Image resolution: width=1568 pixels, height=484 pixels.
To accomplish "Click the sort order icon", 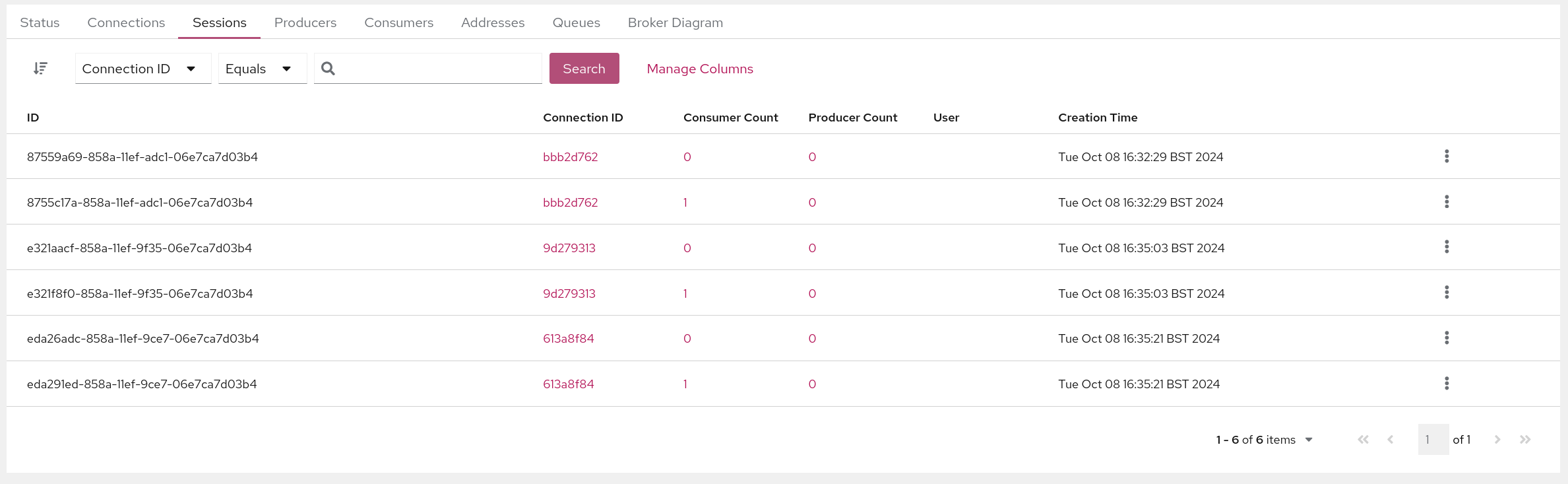I will [x=40, y=69].
